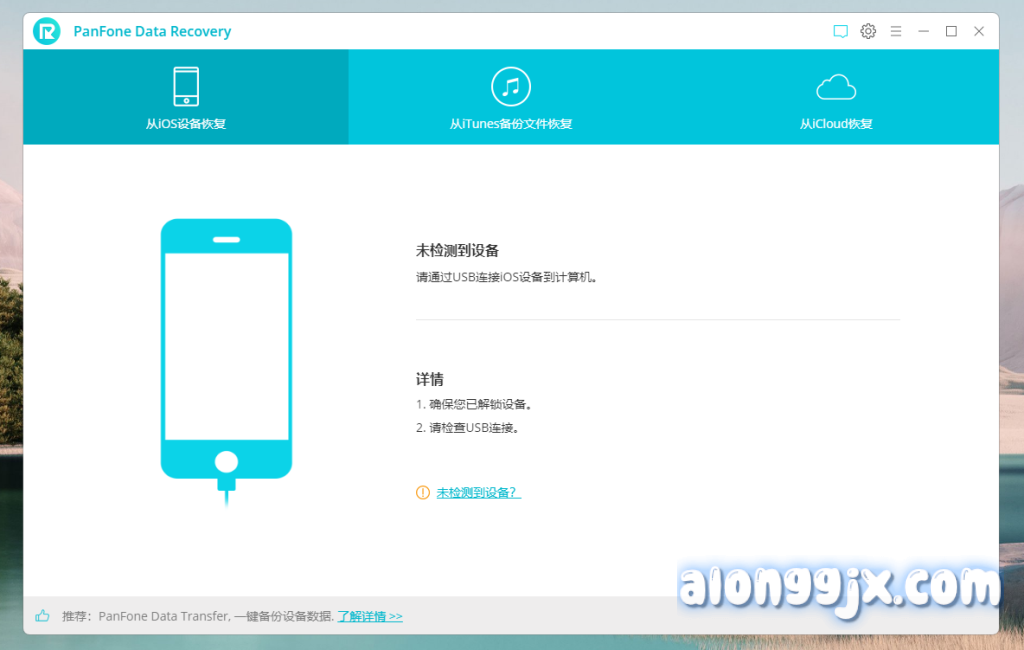Screen dimensions: 1024x650
Task: Click the PanFone Data Recovery title text
Action: 152,31
